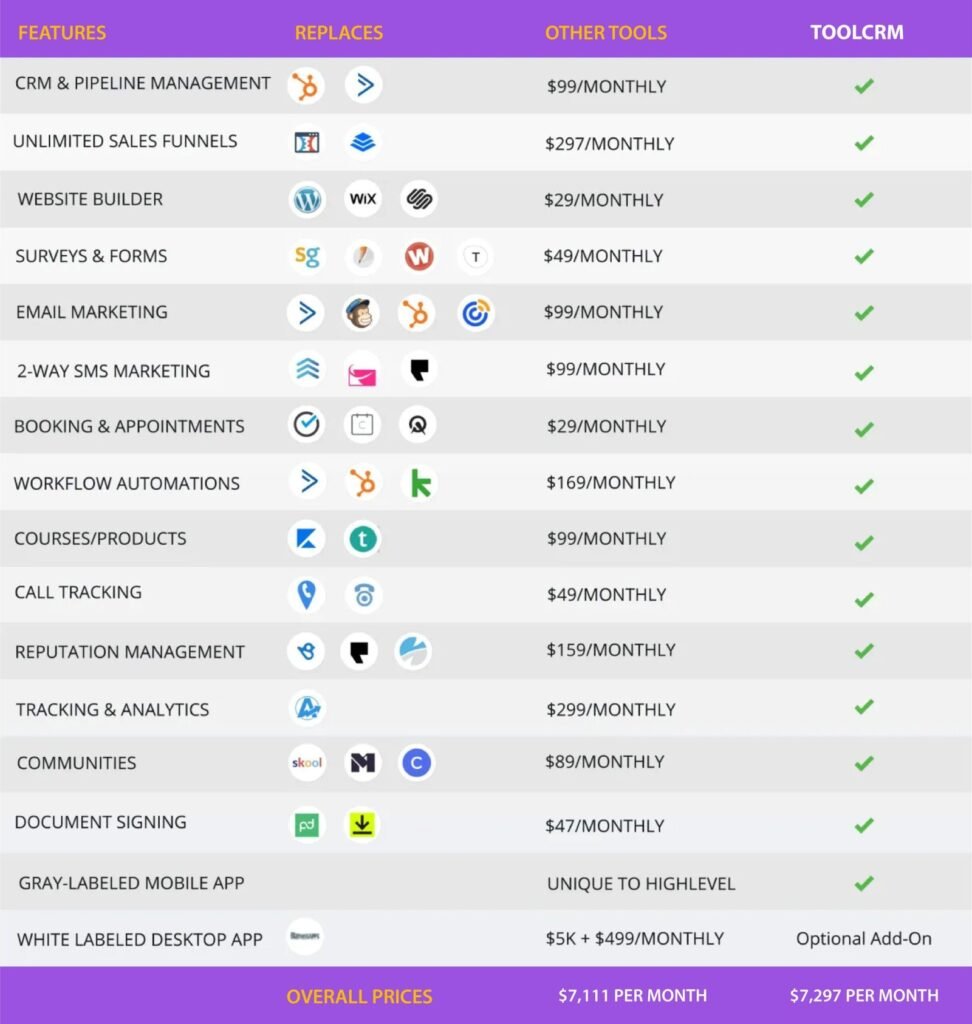
Task: Click the Wix logo icon
Action: (x=363, y=199)
